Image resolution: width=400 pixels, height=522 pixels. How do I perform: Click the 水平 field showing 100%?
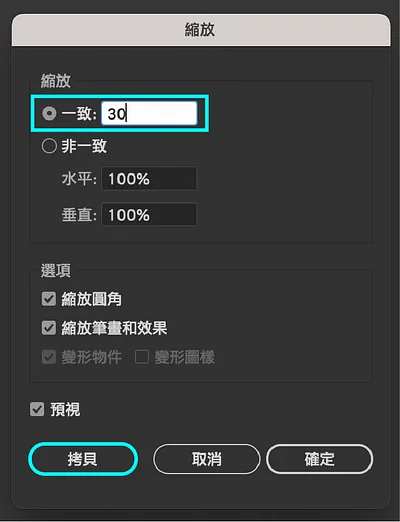tap(149, 179)
